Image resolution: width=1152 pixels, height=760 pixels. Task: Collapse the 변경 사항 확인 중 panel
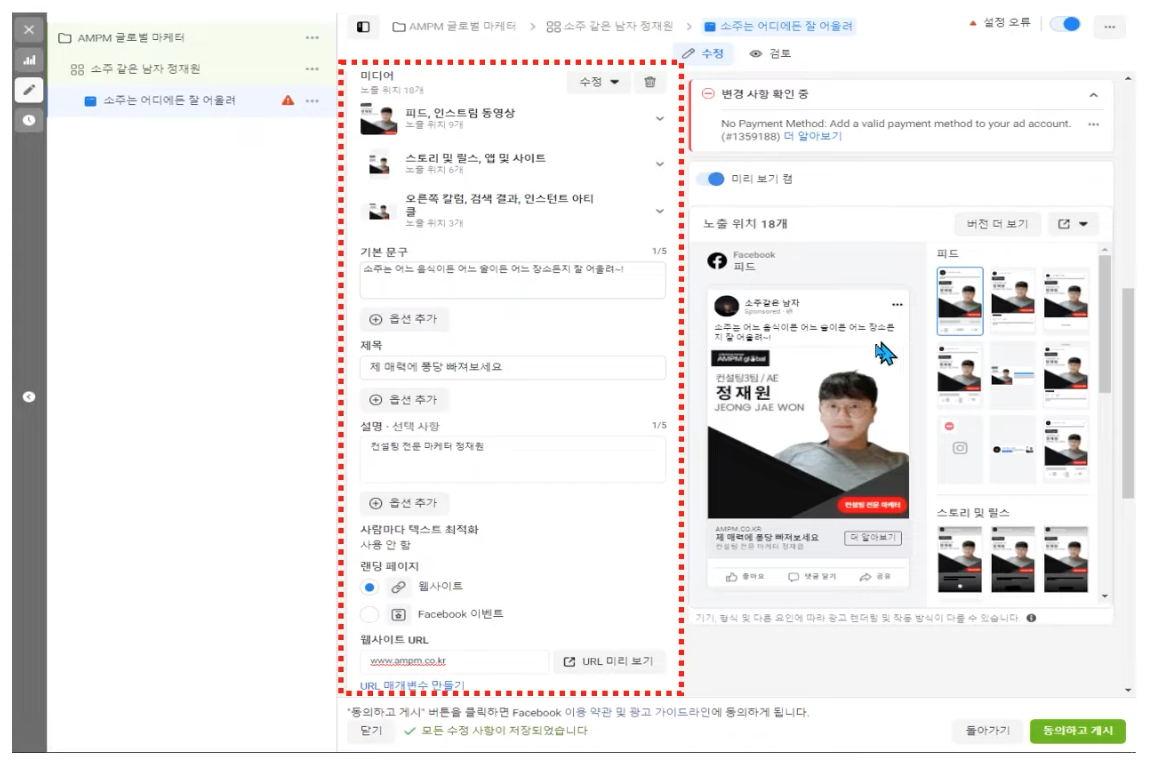click(1093, 95)
